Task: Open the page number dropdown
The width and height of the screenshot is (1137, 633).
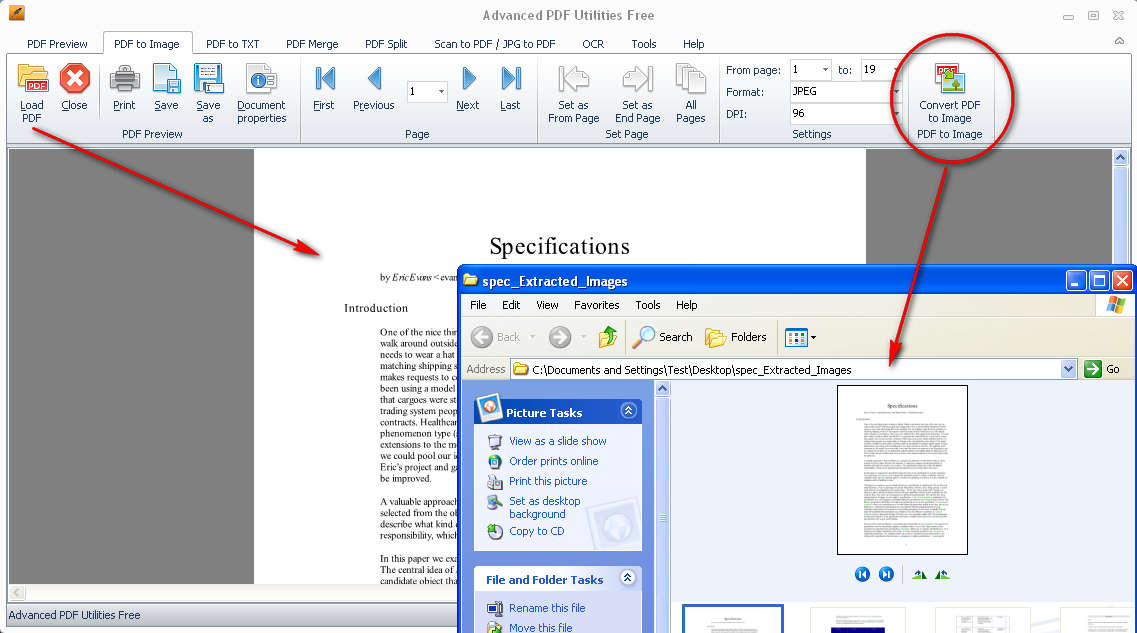Action: (441, 92)
